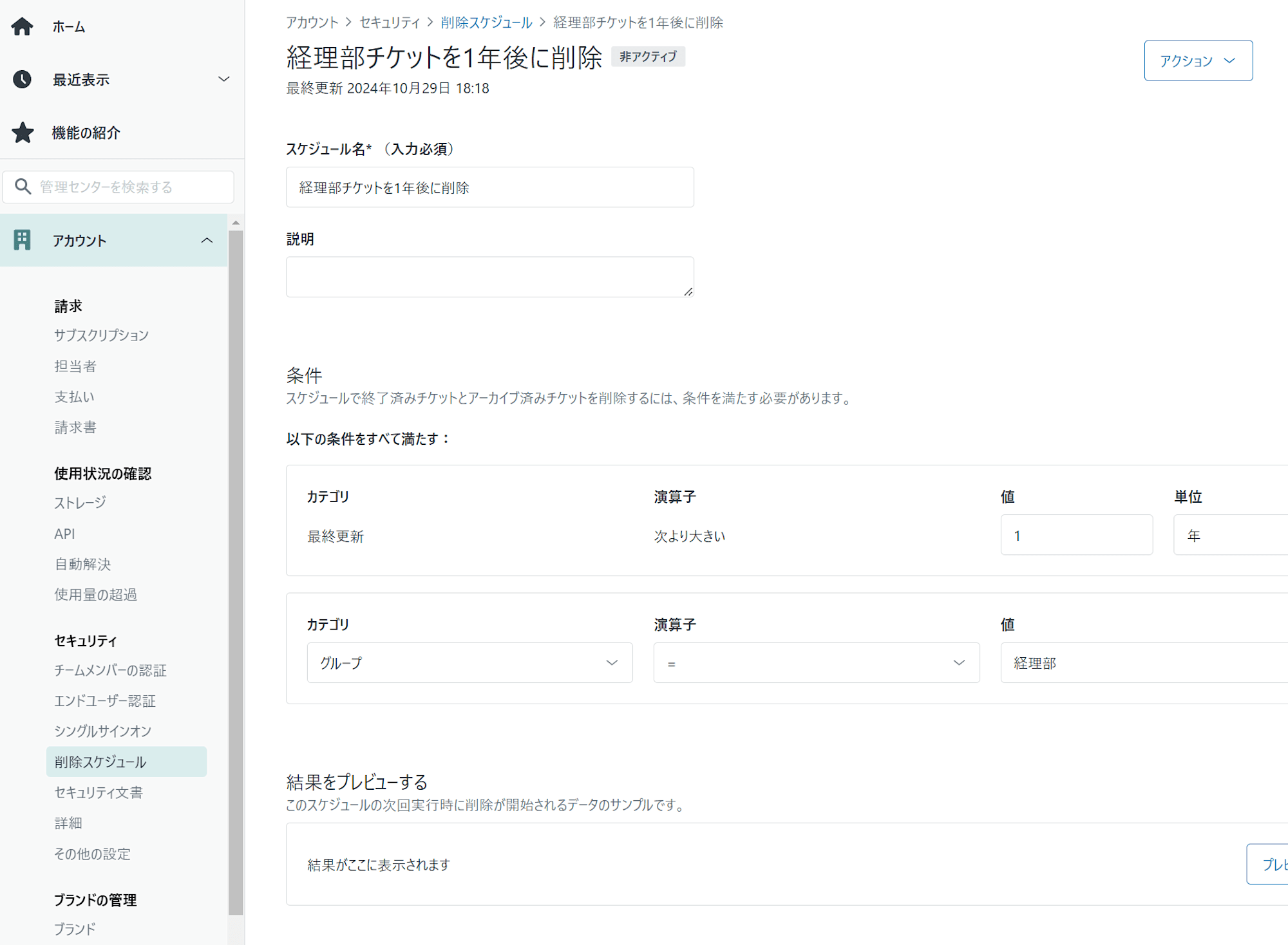Click 最終更新 category text
The height and width of the screenshot is (945, 1288).
pyautogui.click(x=336, y=536)
